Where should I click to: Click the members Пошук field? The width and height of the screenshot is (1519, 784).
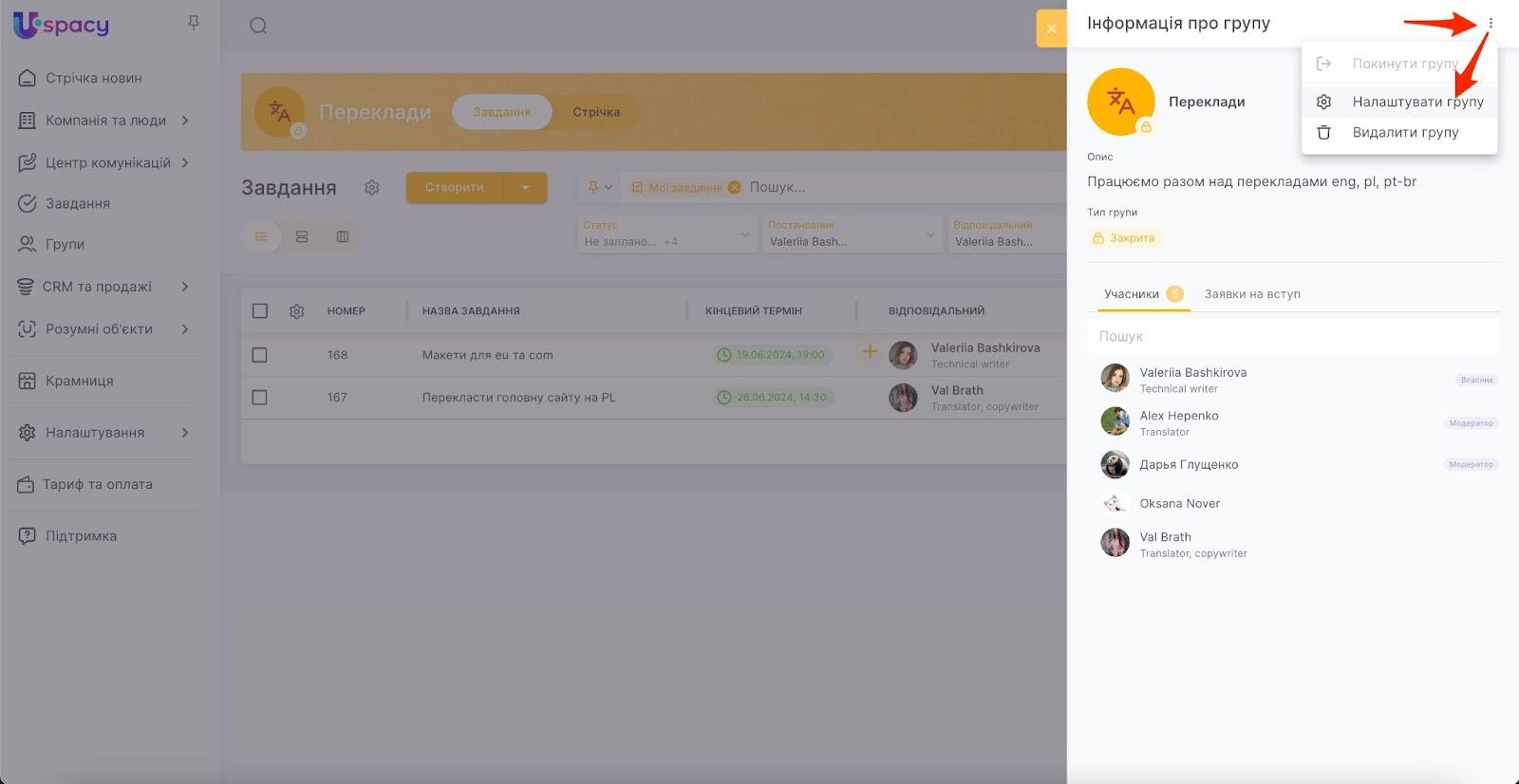click(x=1293, y=336)
